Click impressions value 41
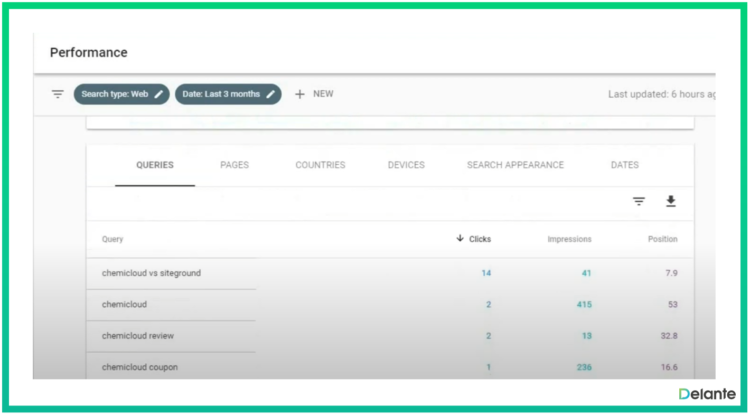Screen dimensions: 750x415 pos(586,273)
